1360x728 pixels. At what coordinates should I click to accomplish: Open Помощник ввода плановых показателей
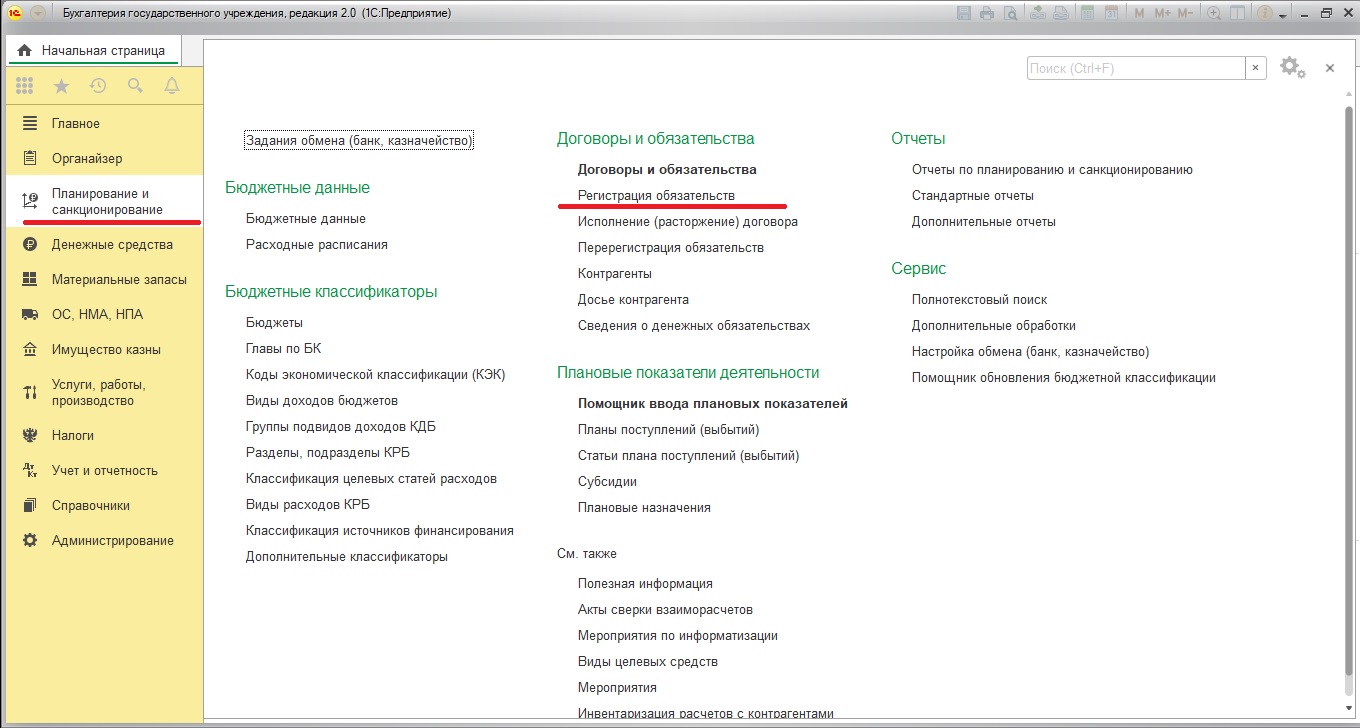(x=713, y=403)
